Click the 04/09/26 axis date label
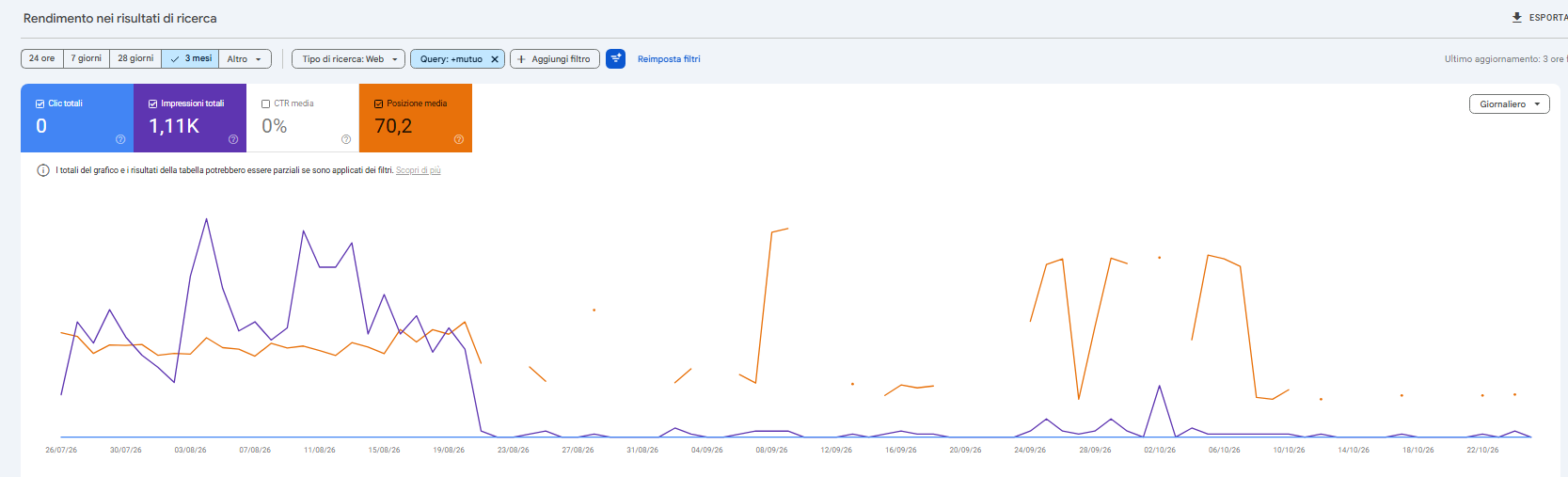 coord(707,451)
